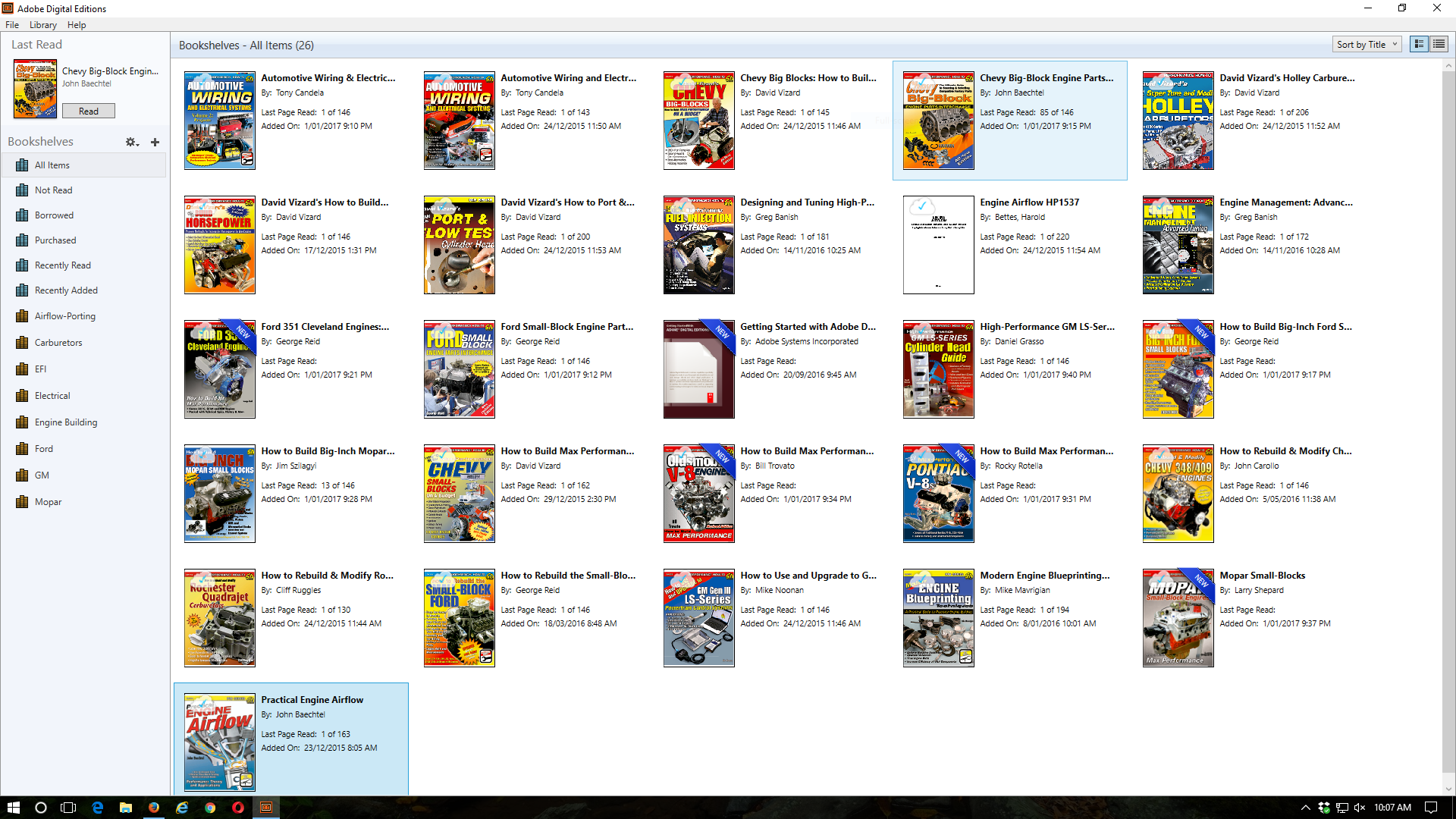Viewport: 1456px width, 819px height.
Task: Select Getting Started with Adobe Digital Editions cover
Action: (x=699, y=369)
